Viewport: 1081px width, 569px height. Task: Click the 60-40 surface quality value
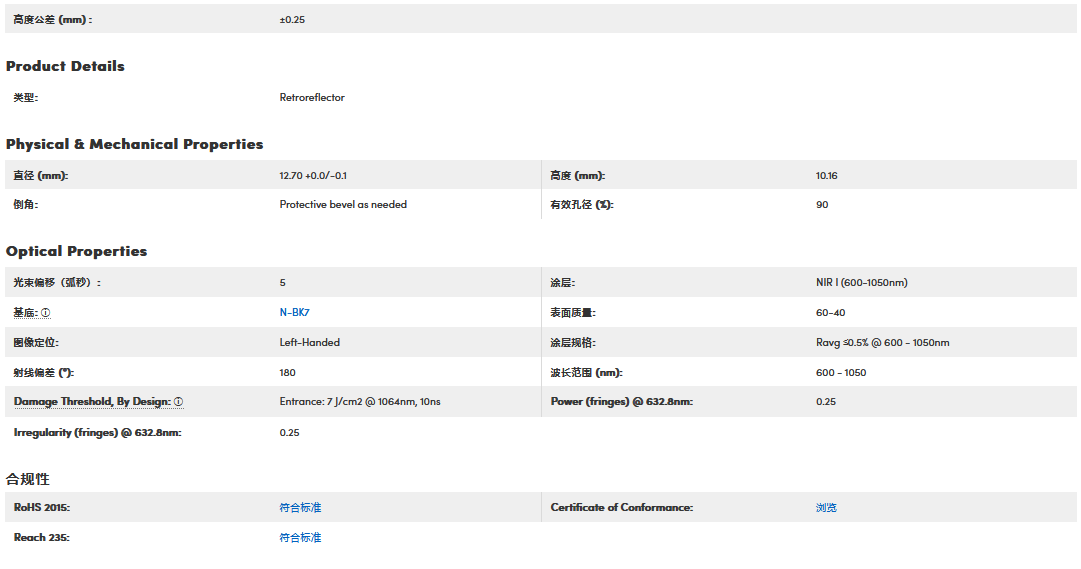[830, 313]
